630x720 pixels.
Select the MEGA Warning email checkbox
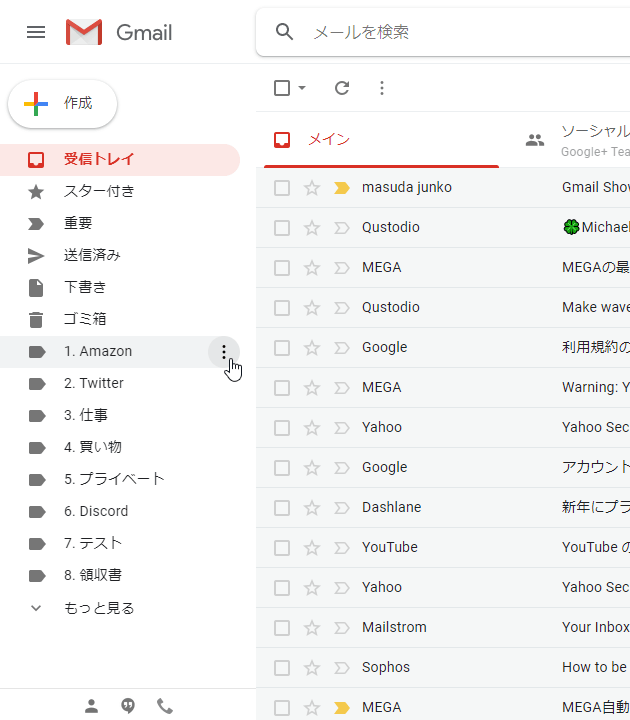(282, 388)
